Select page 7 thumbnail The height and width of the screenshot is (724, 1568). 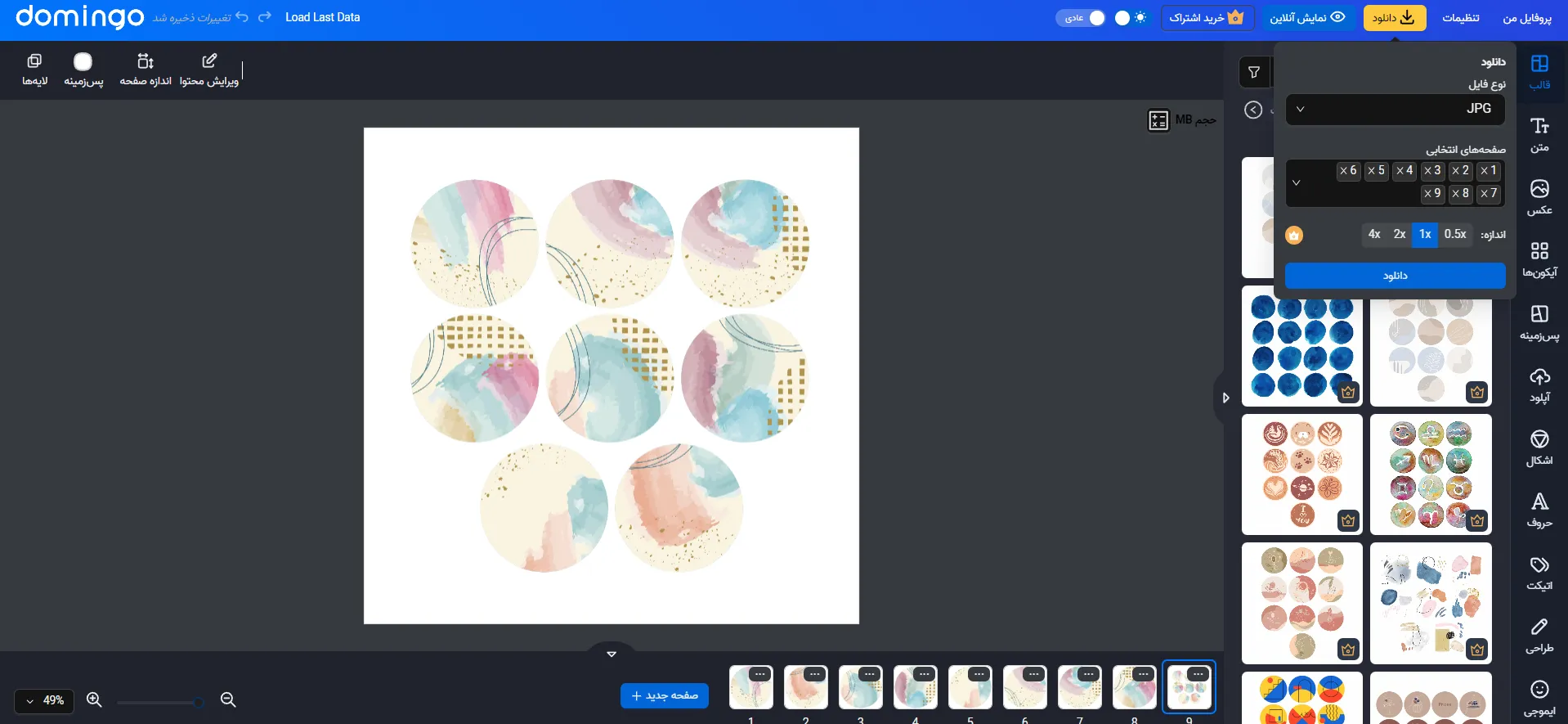(1079, 686)
